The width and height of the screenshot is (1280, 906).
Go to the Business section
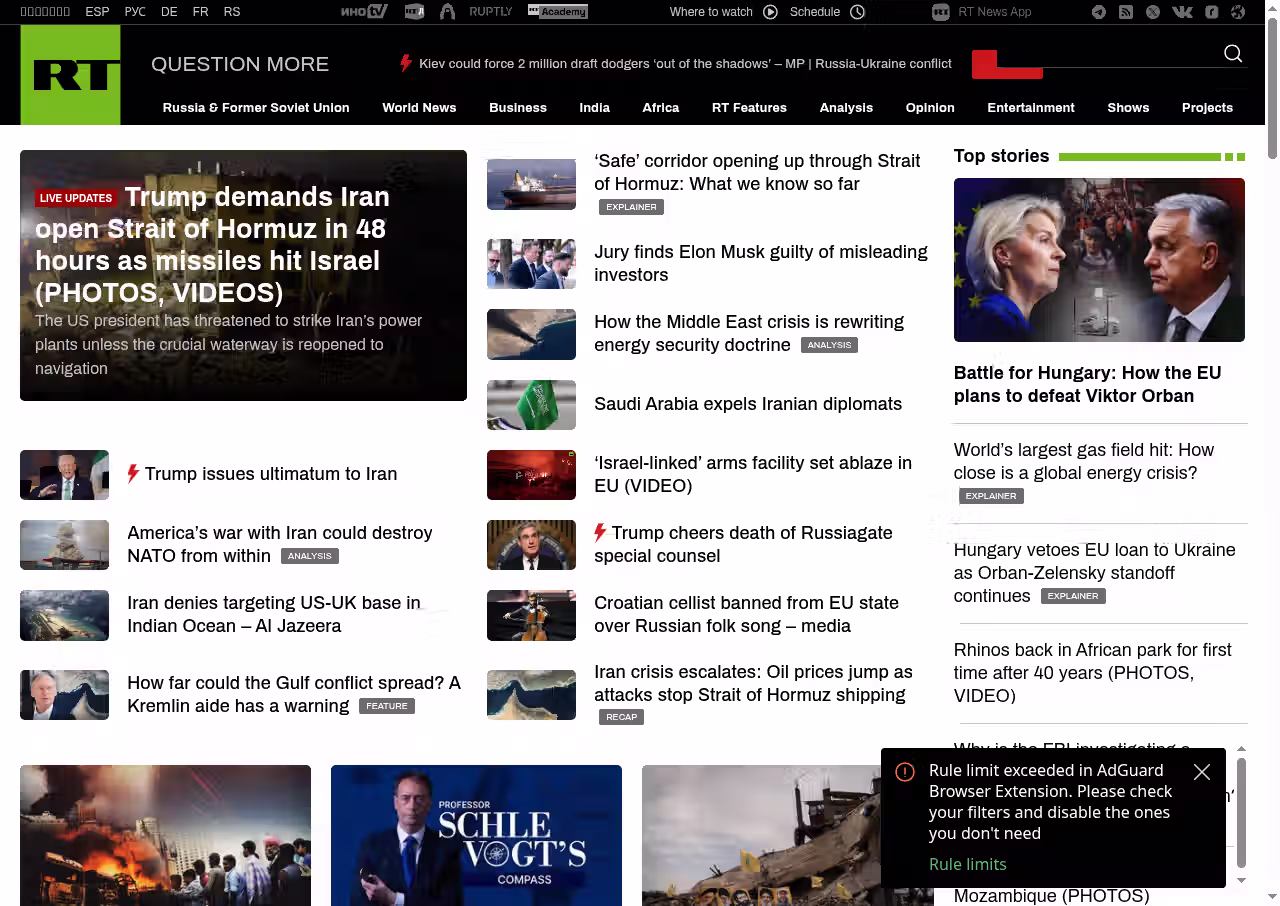[x=517, y=108]
